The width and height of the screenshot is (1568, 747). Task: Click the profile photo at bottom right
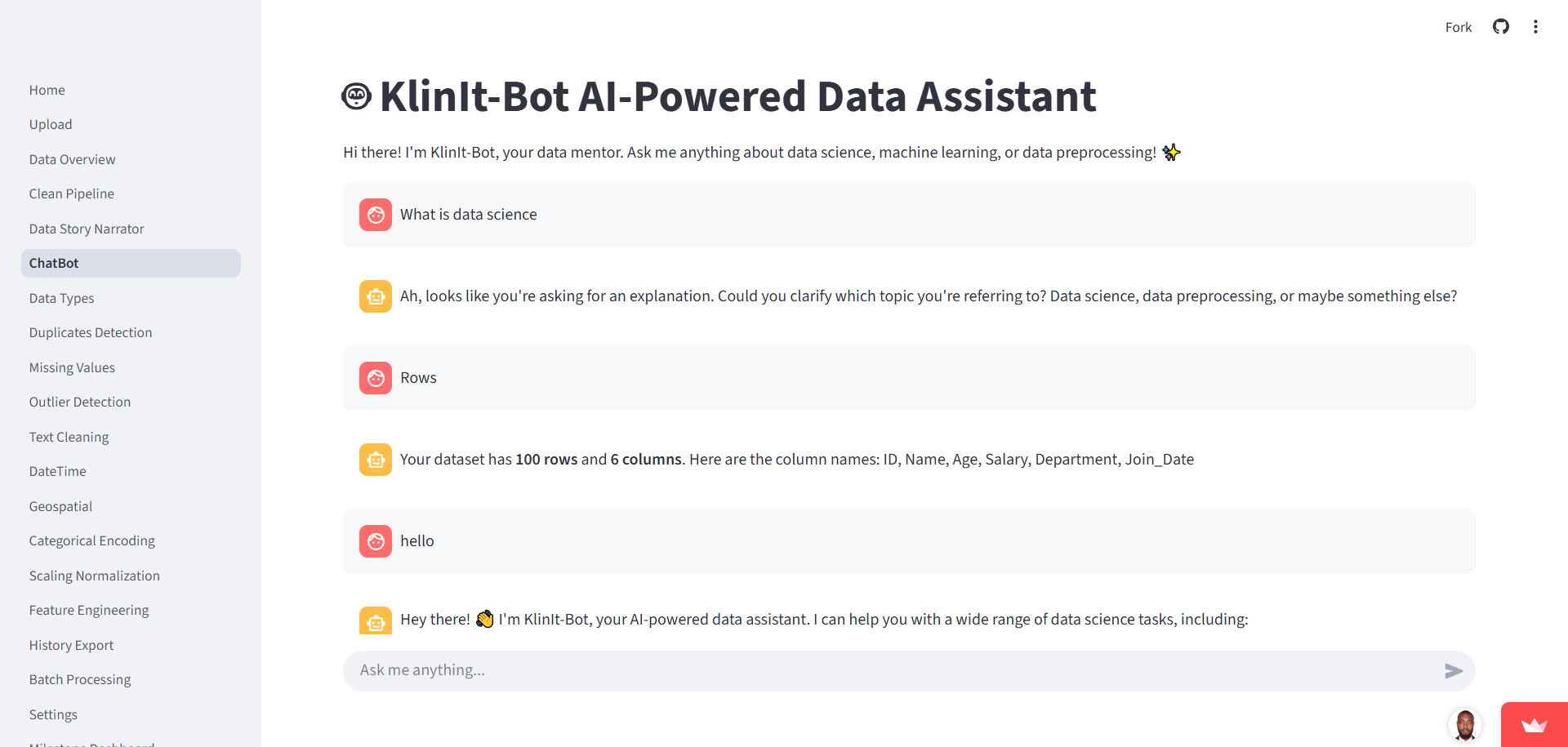(x=1466, y=725)
